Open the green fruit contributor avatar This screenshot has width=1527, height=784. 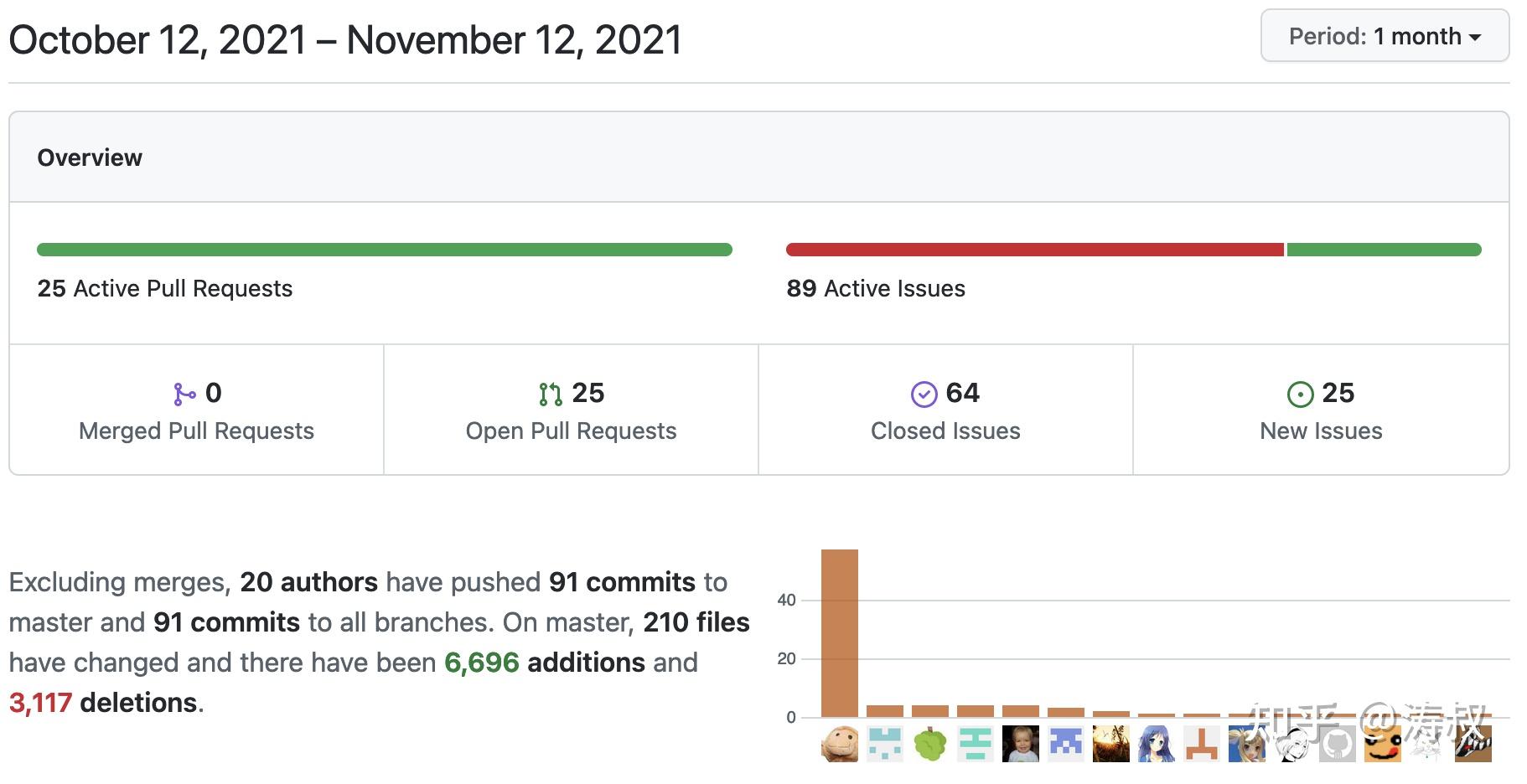point(930,744)
